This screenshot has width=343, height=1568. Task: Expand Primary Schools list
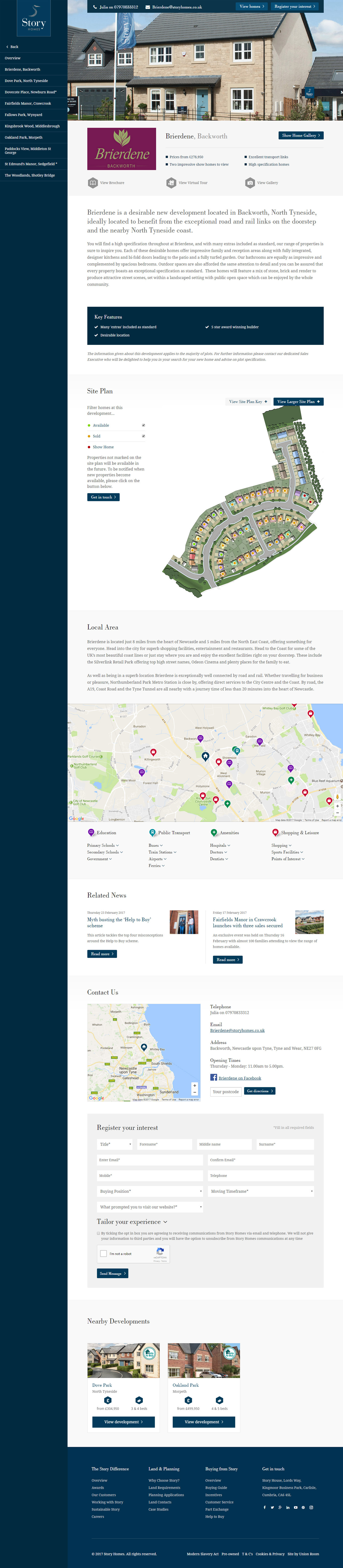pyautogui.click(x=103, y=845)
